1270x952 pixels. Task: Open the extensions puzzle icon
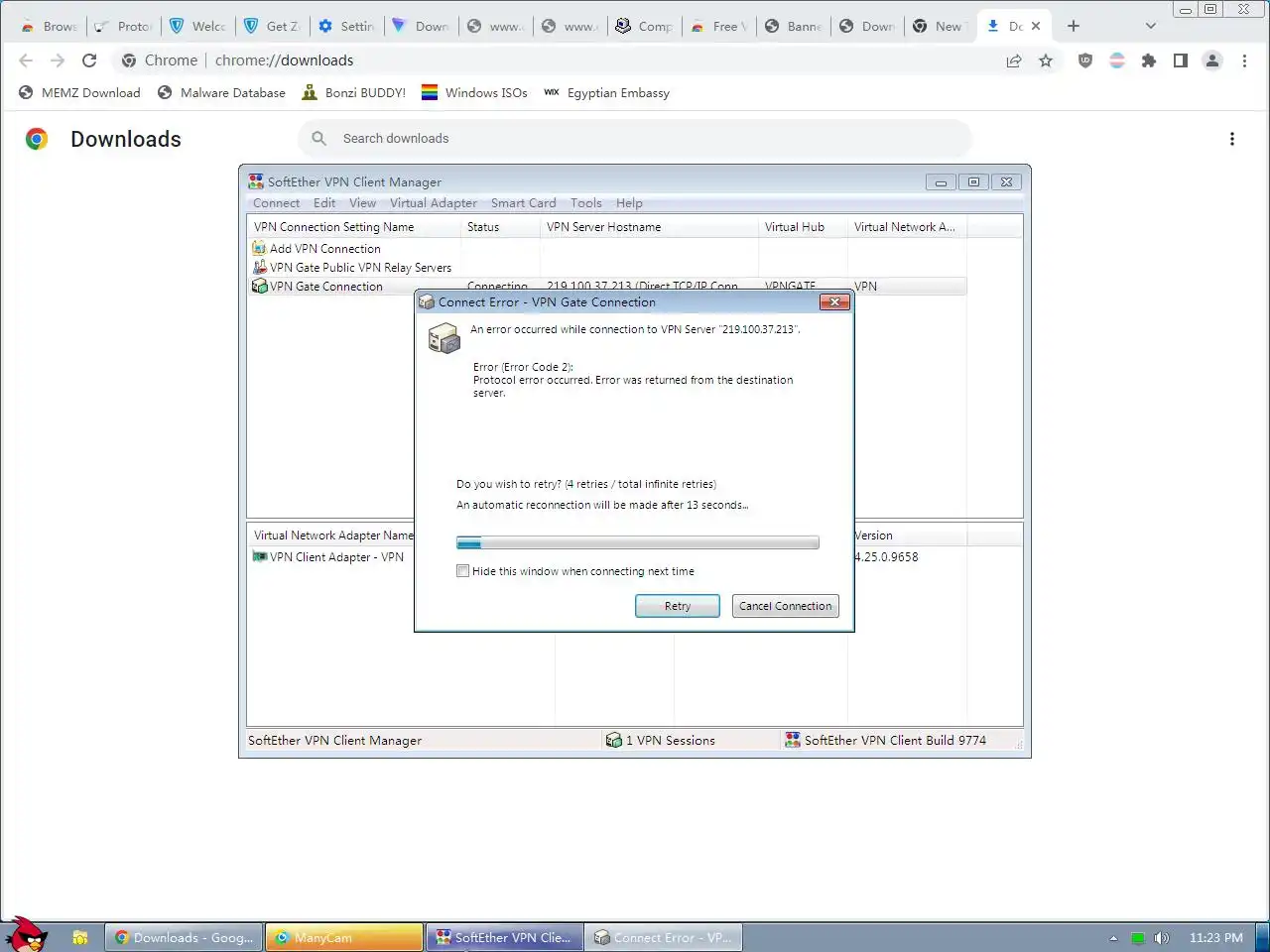(1149, 60)
